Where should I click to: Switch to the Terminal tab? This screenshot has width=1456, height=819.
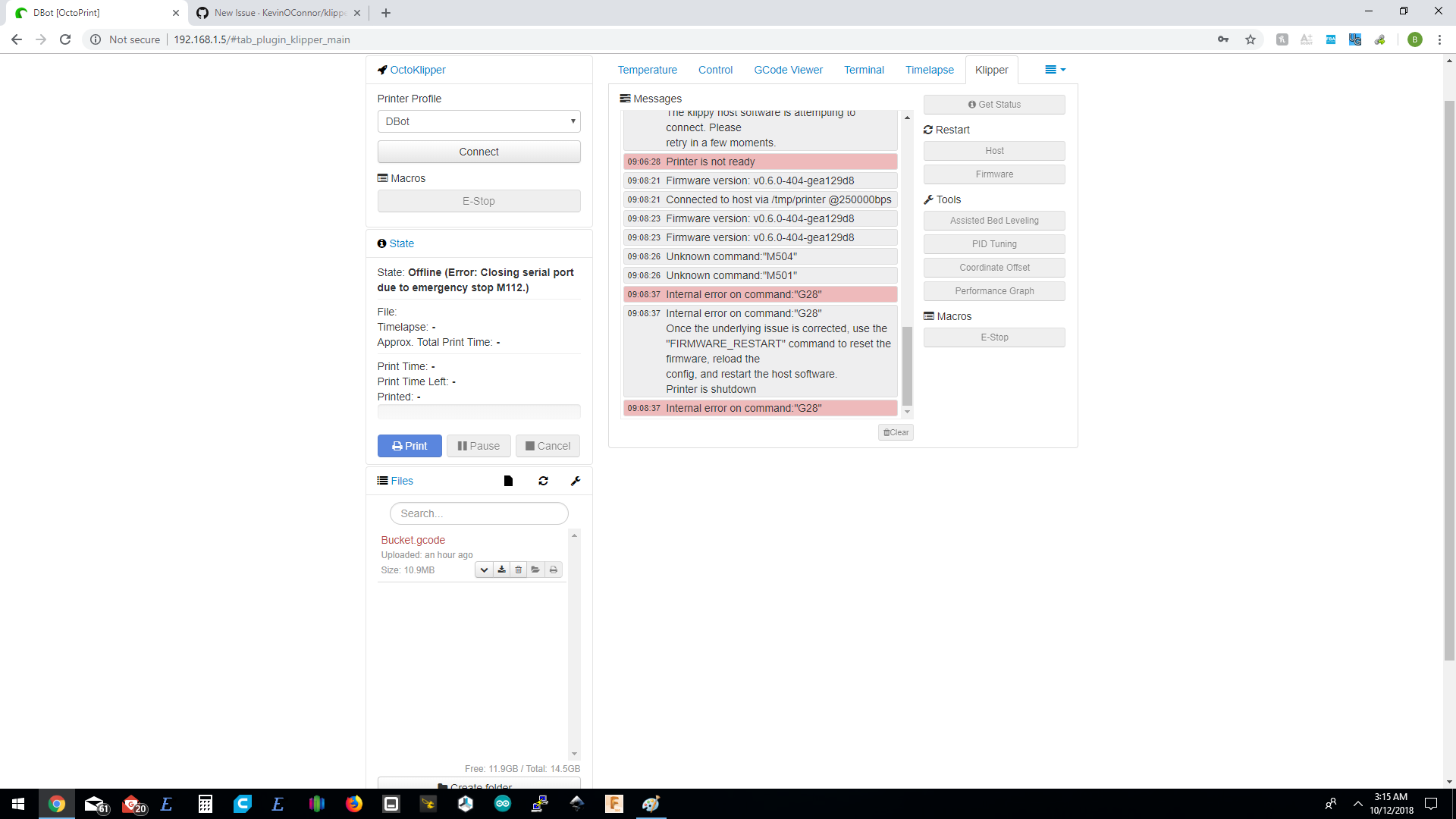(864, 70)
